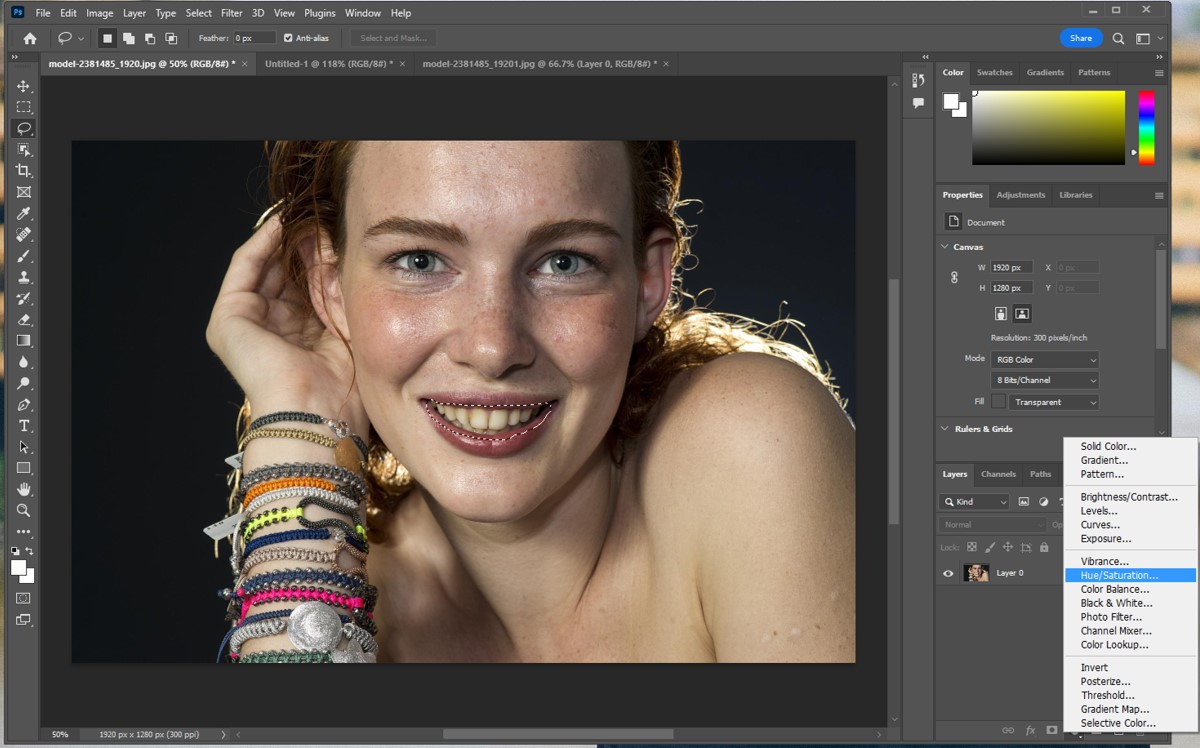This screenshot has height=748, width=1200.
Task: Click the layer effects fx icon
Action: click(x=1030, y=731)
